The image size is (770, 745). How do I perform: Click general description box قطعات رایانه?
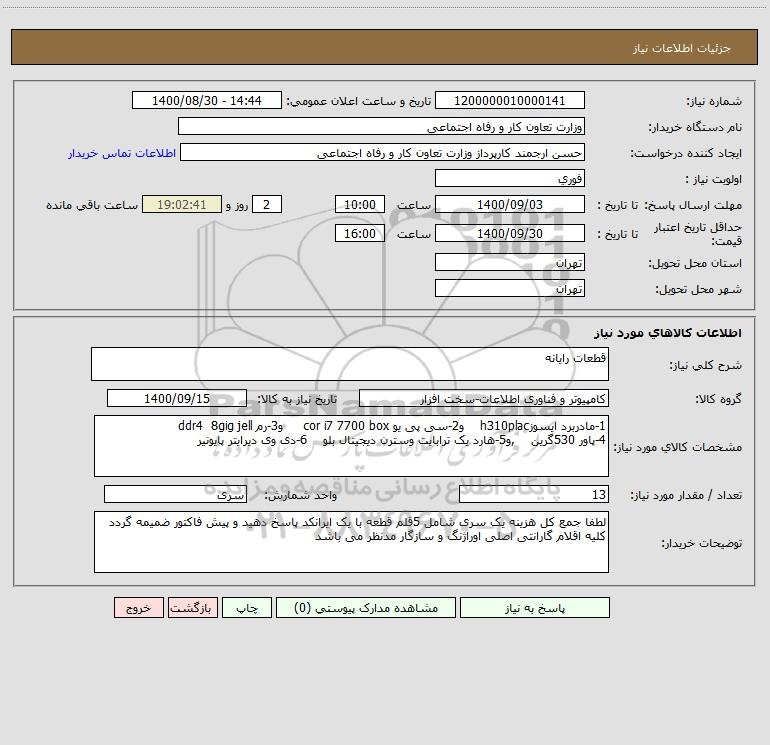pyautogui.click(x=350, y=364)
